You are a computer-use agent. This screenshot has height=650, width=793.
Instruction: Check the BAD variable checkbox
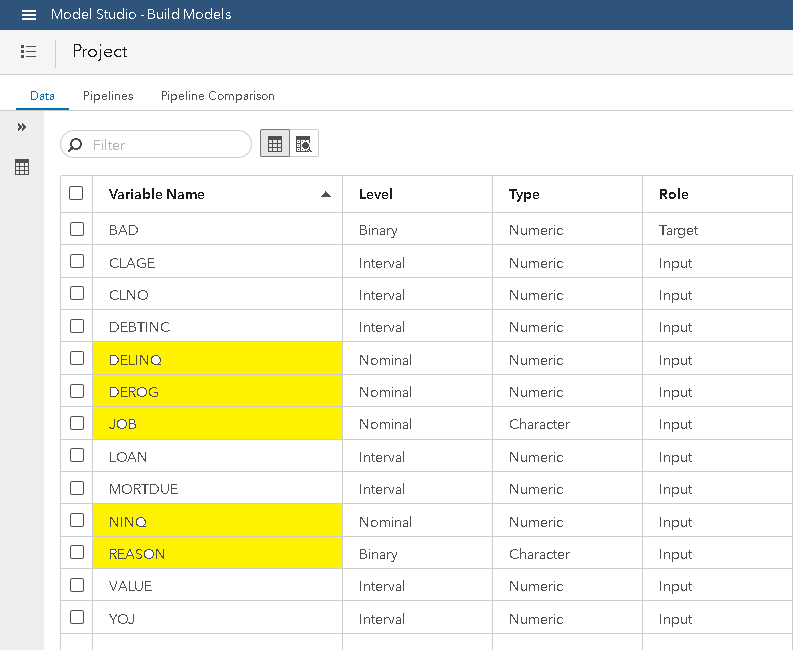coord(77,230)
